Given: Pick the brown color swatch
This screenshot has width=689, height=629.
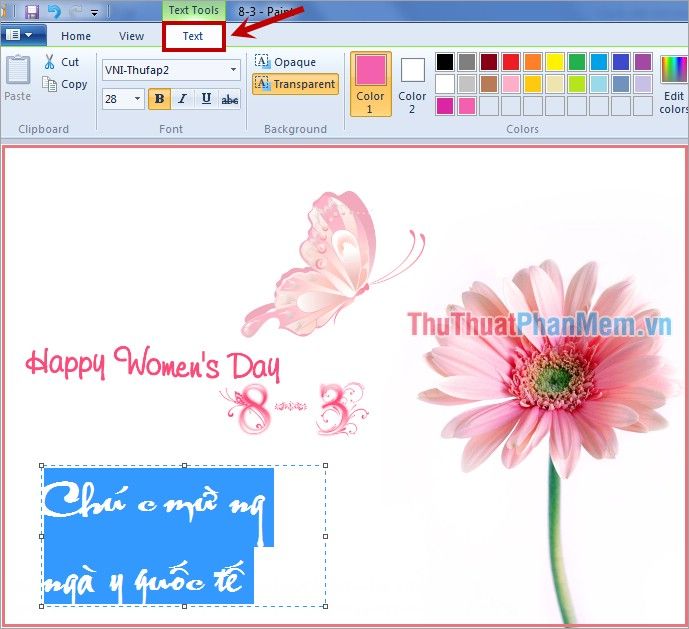Looking at the screenshot, I should point(489,84).
